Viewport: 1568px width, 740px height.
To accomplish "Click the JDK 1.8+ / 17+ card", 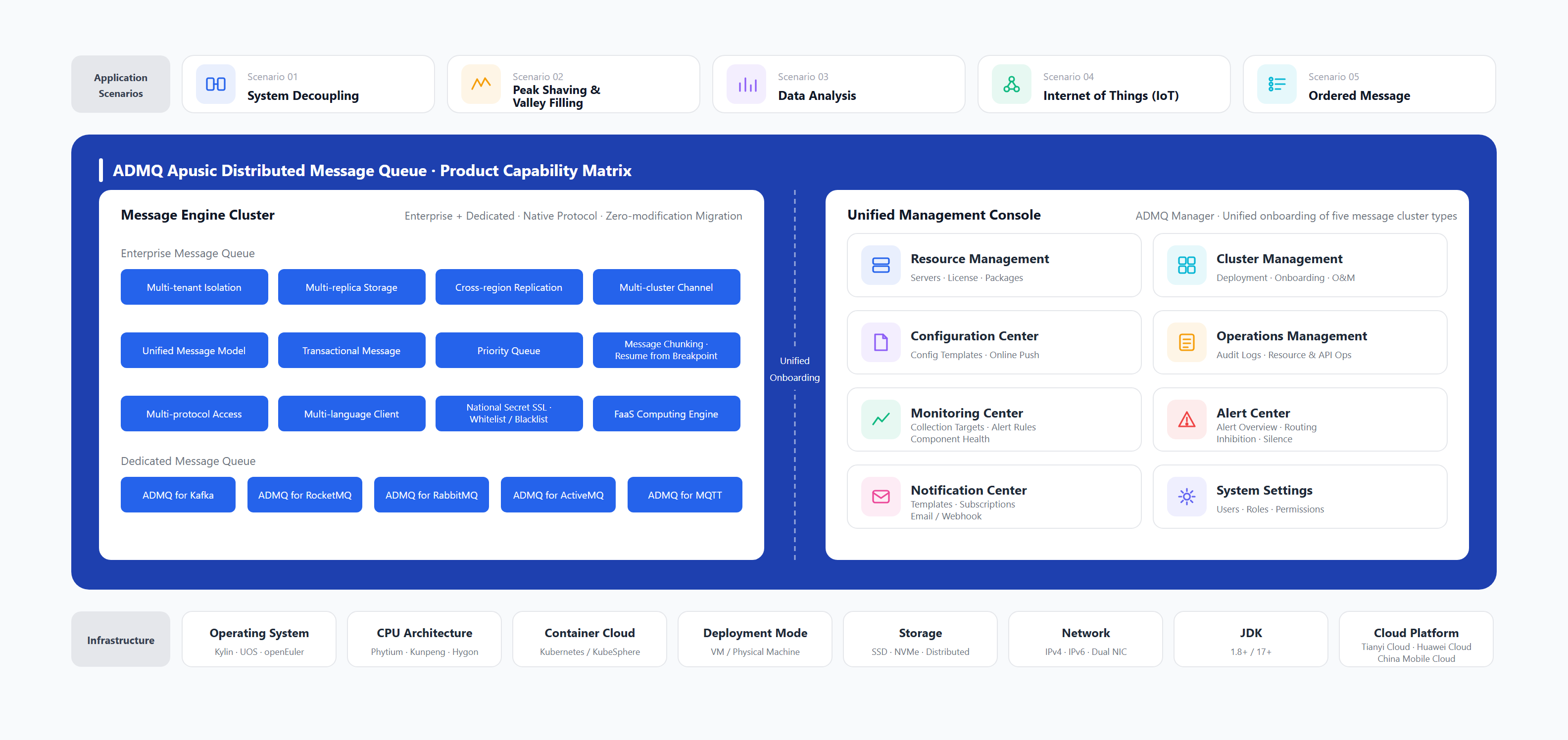I will pos(1251,640).
